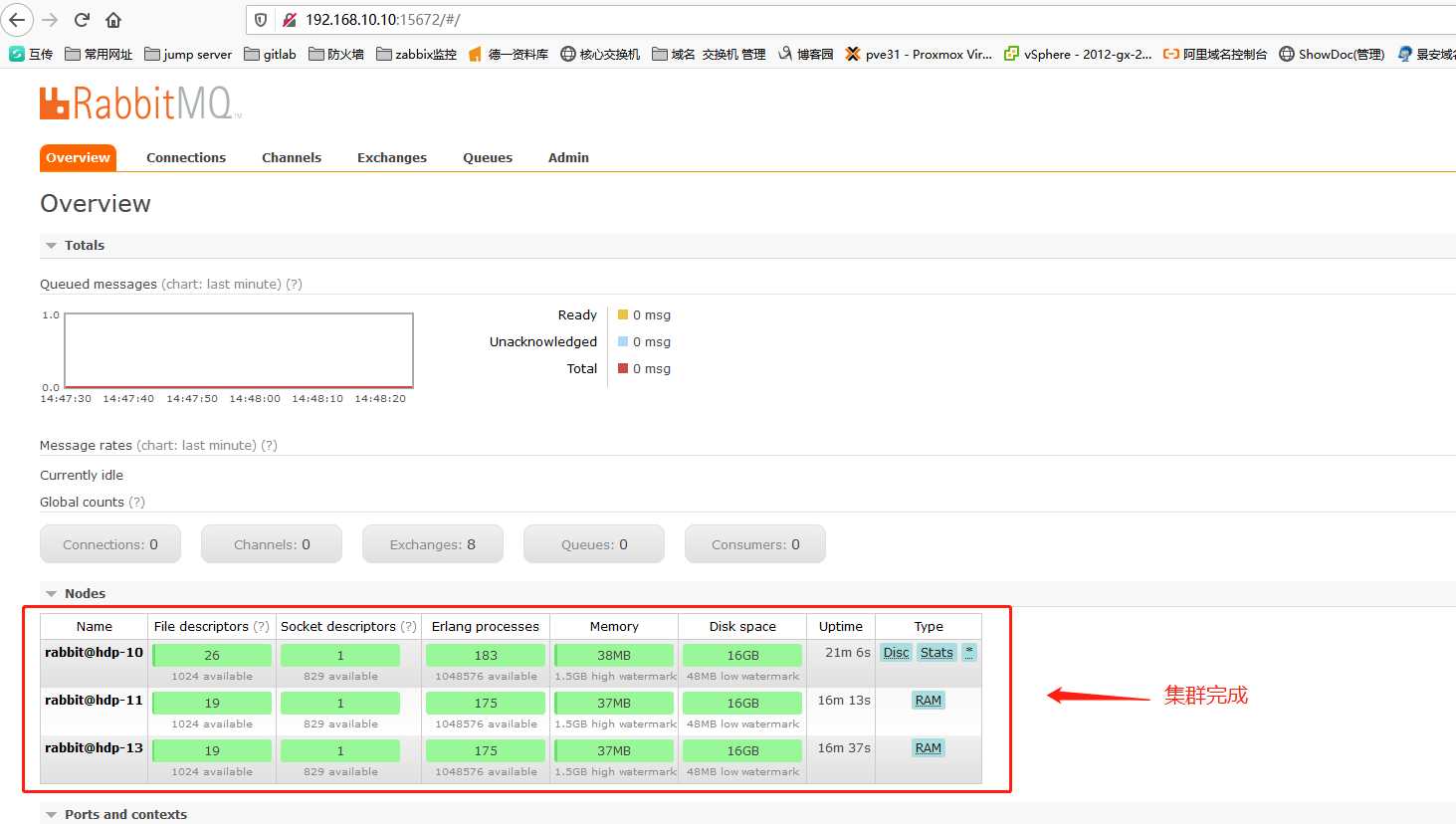This screenshot has width=1456, height=824.
Task: Open the 常用网址 bookmark folder
Action: pos(99,54)
